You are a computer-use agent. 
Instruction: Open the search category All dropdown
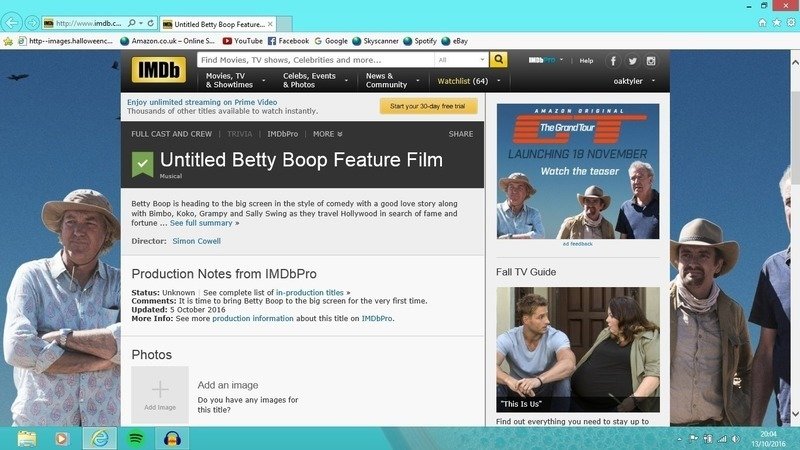point(461,60)
